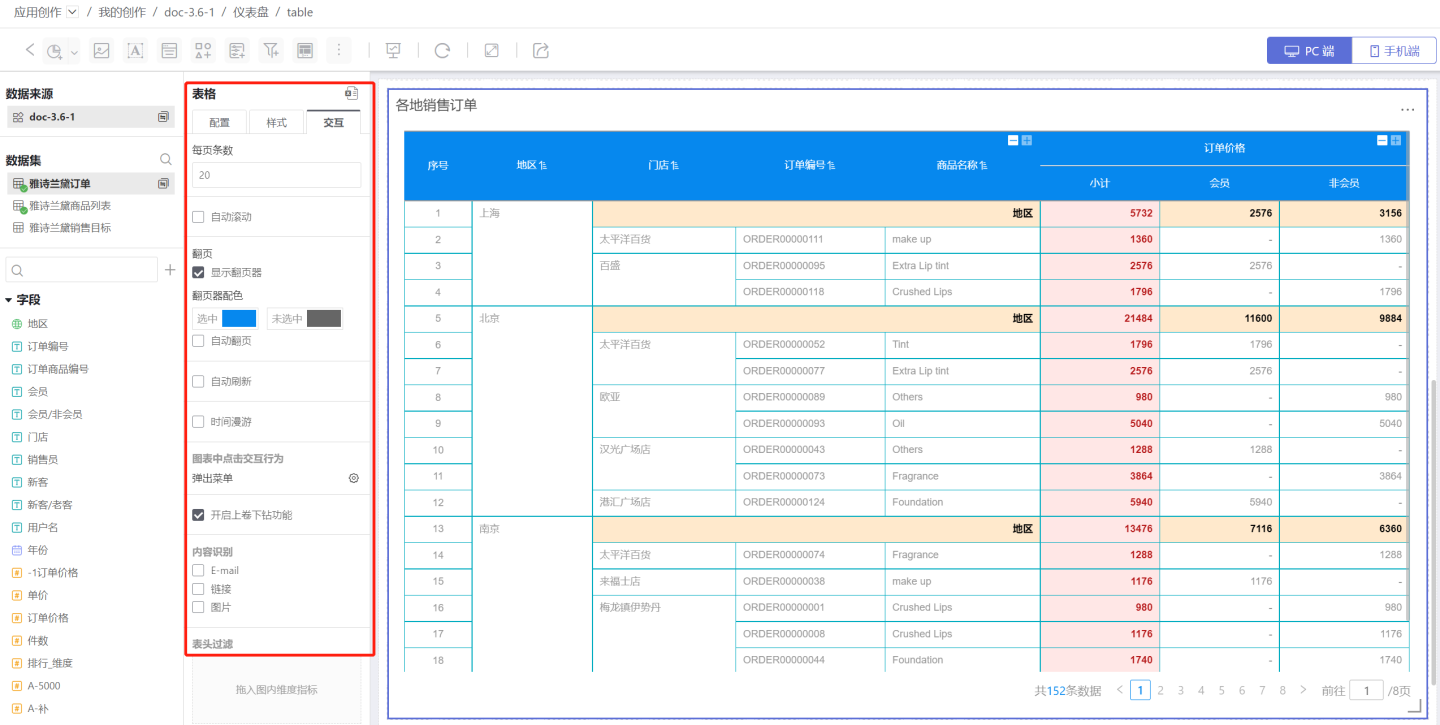
Task: Open the popup menu settings gear
Action: click(354, 479)
